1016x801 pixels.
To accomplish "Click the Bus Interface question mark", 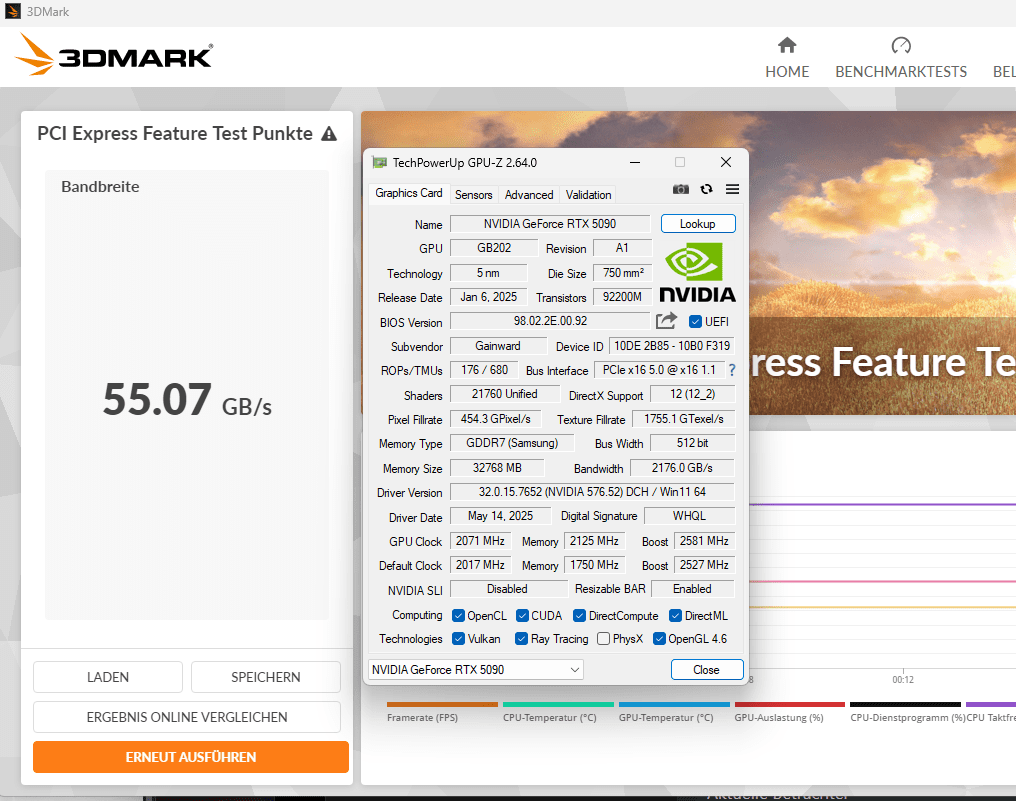I will pyautogui.click(x=732, y=370).
